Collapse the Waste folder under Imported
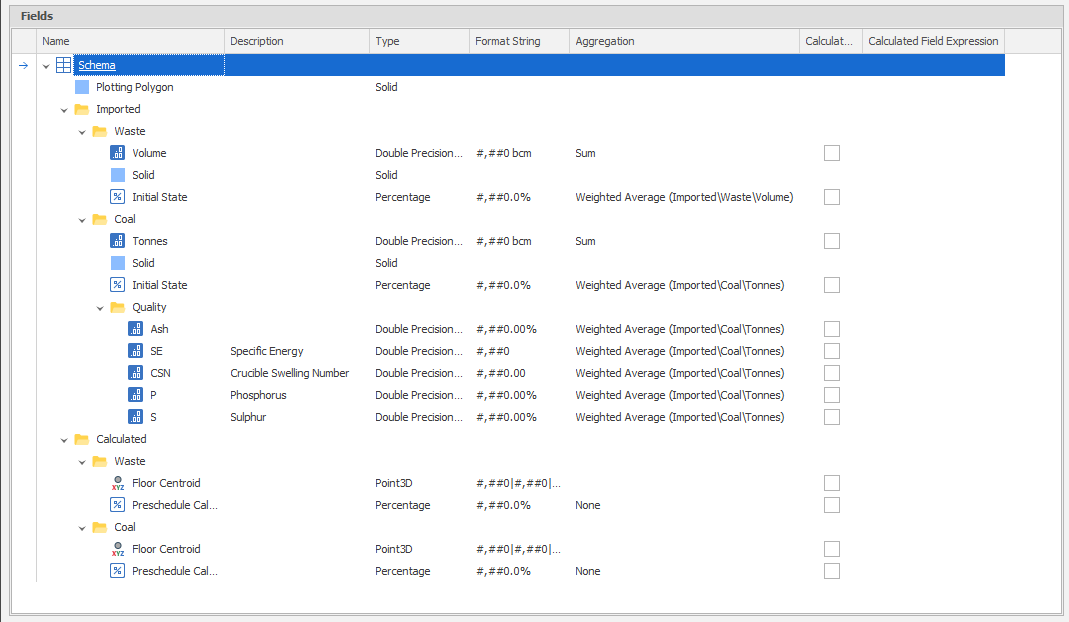 point(82,132)
